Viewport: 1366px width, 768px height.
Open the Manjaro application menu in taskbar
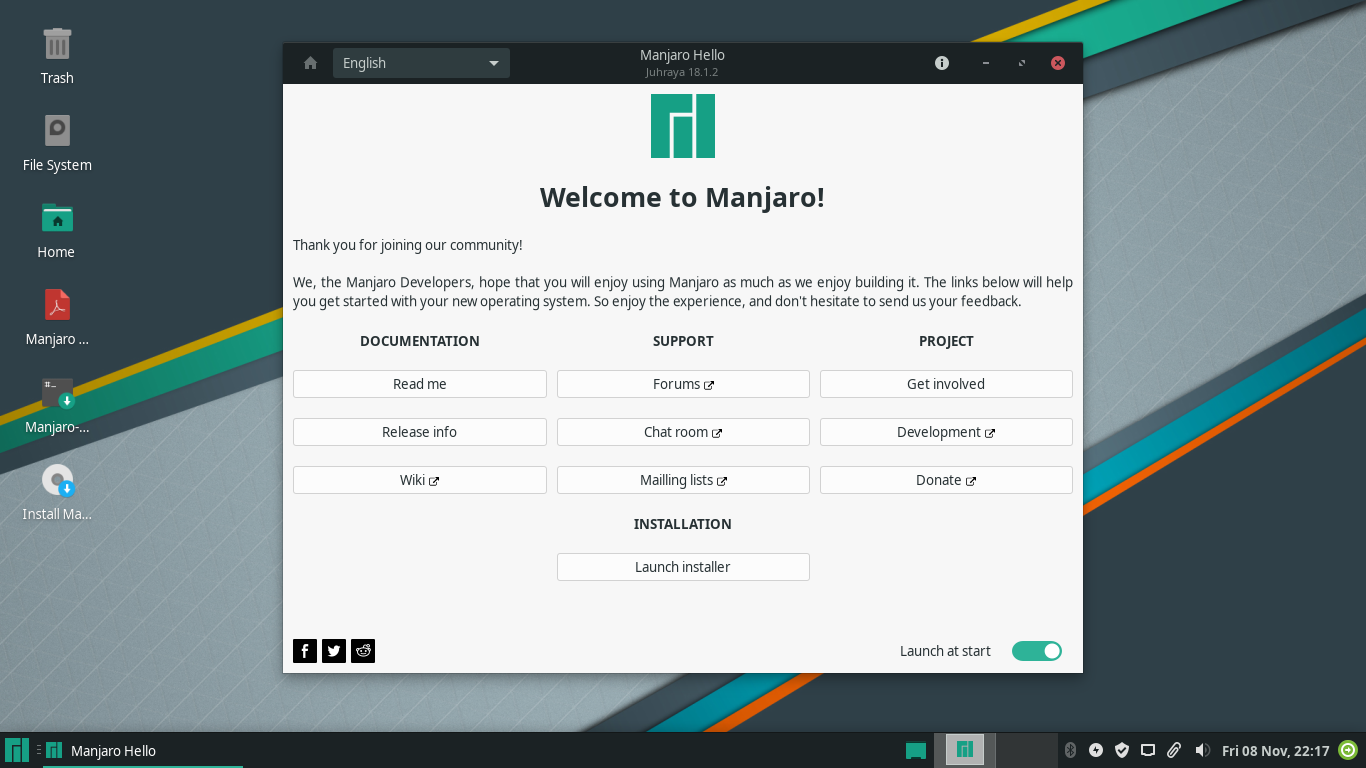(x=17, y=750)
